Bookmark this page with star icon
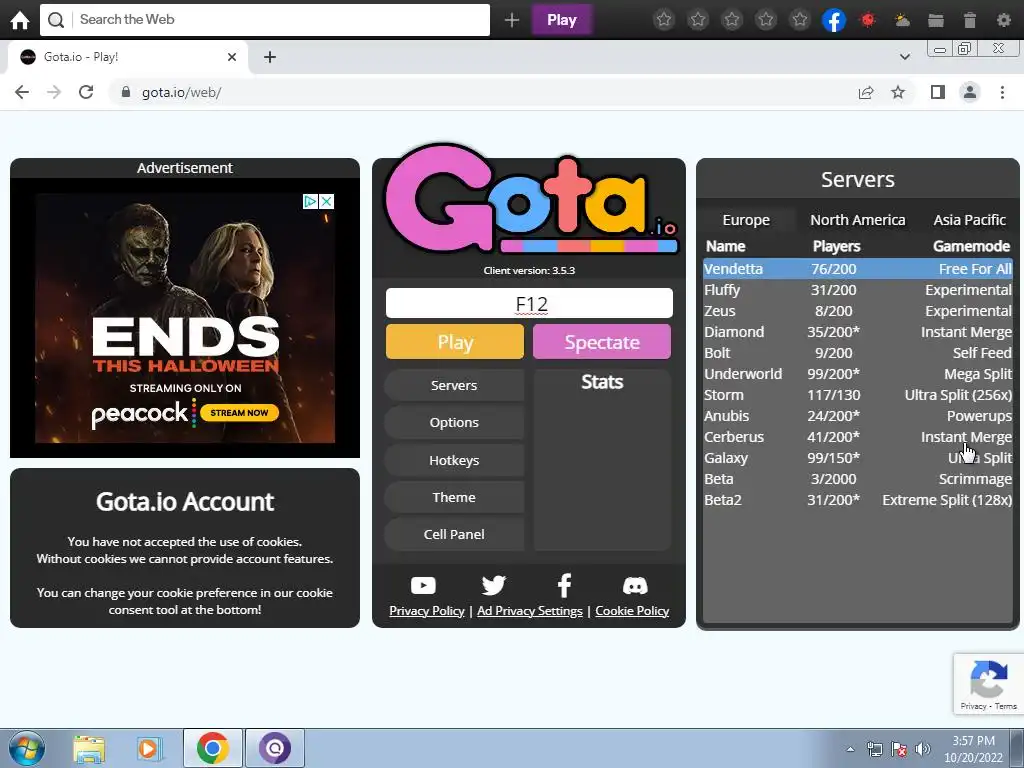 898,92
